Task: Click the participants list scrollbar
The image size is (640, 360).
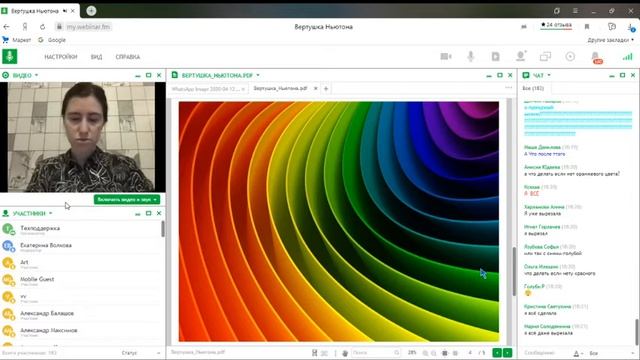Action: tap(163, 229)
